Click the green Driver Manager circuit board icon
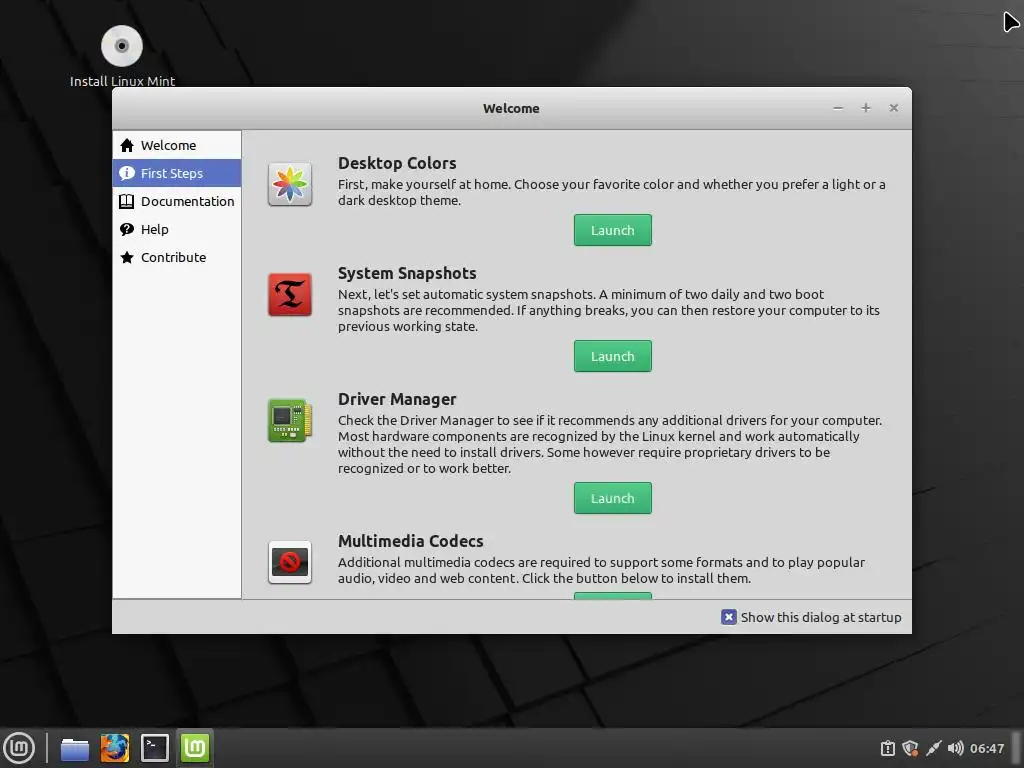The width and height of the screenshot is (1024, 768). coord(290,421)
